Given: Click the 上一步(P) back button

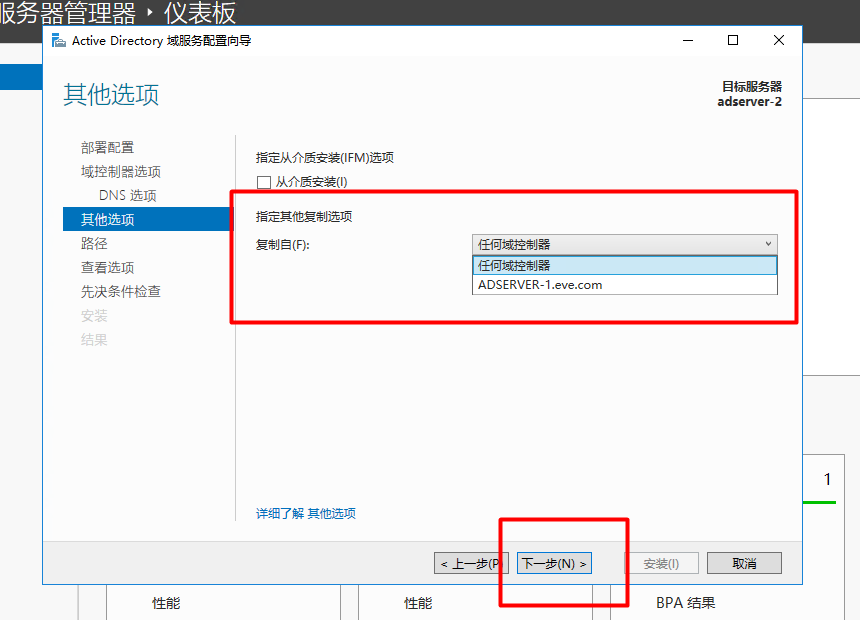Looking at the screenshot, I should click(471, 563).
